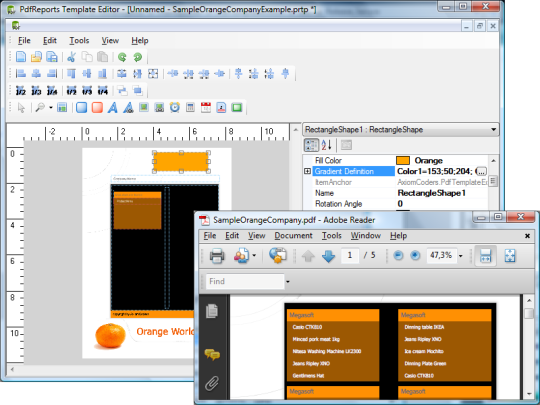Open the Tools menu in Template Editor
The image size is (540, 405).
pyautogui.click(x=79, y=41)
